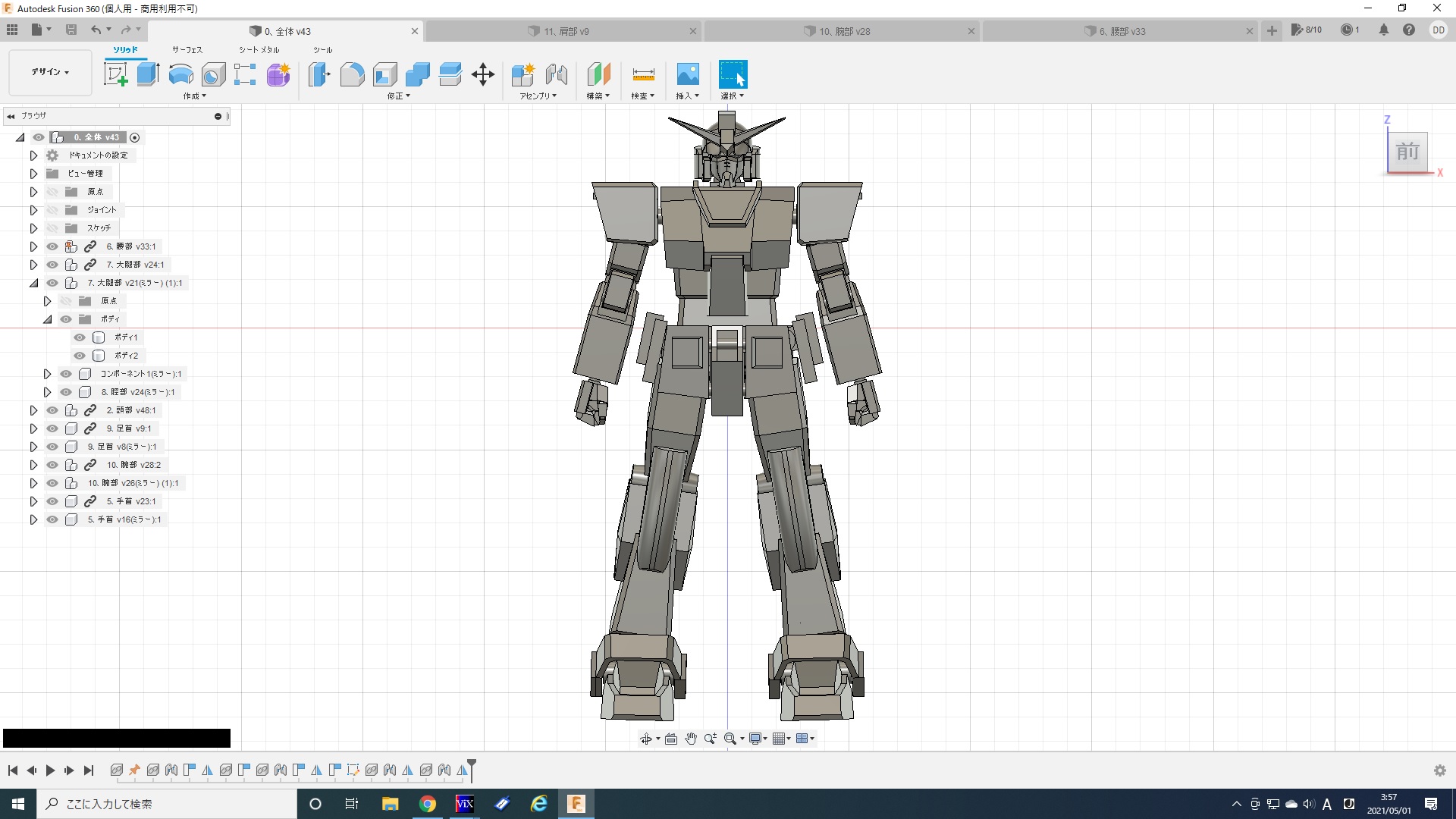Expand the 6. 腰部 v33:1 component

coord(33,246)
